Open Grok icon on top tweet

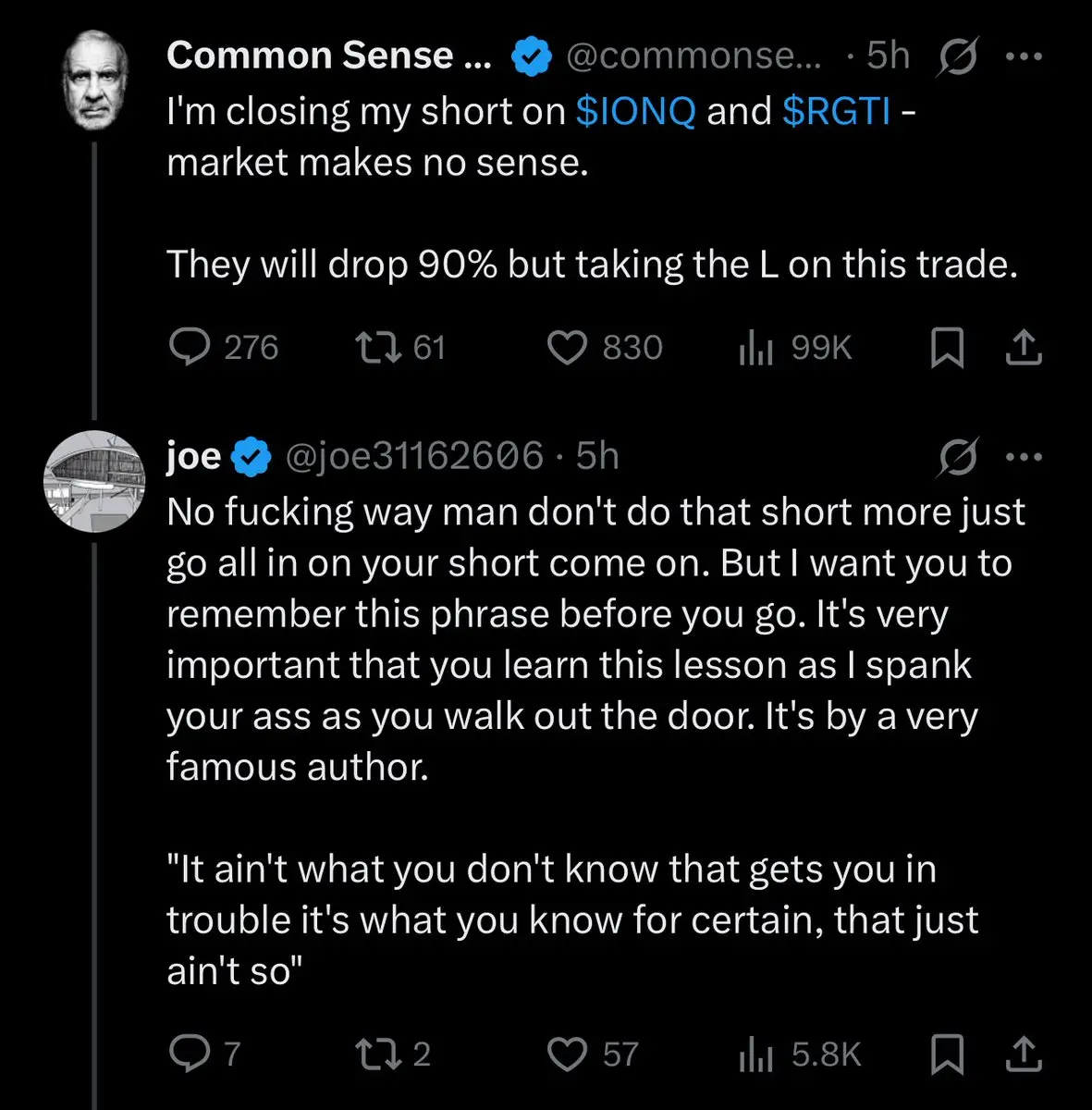pyautogui.click(x=957, y=57)
